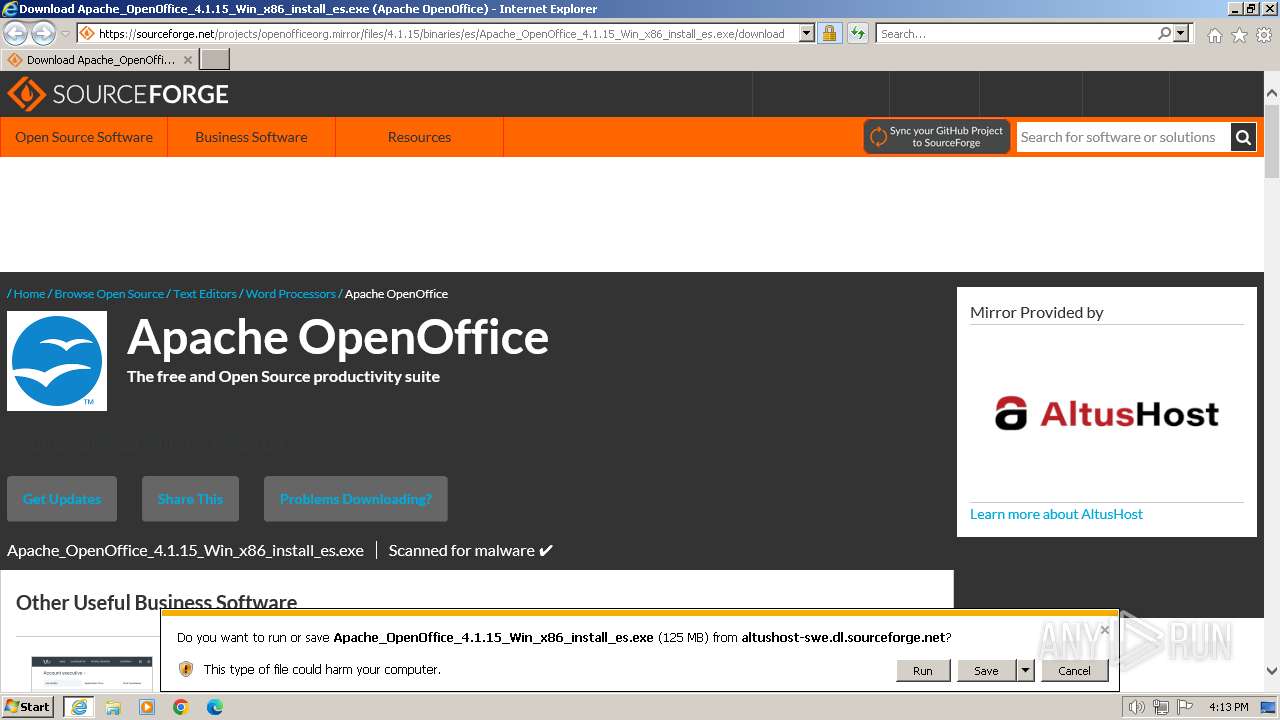Viewport: 1280px width, 720px height.
Task: Click the page scrollbar up arrow
Action: (x=1272, y=93)
